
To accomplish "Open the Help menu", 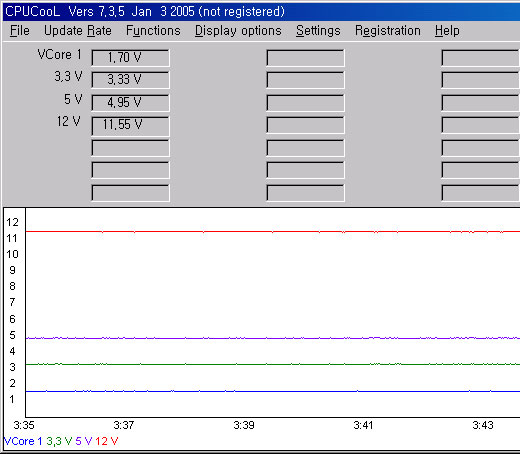I will coord(447,31).
